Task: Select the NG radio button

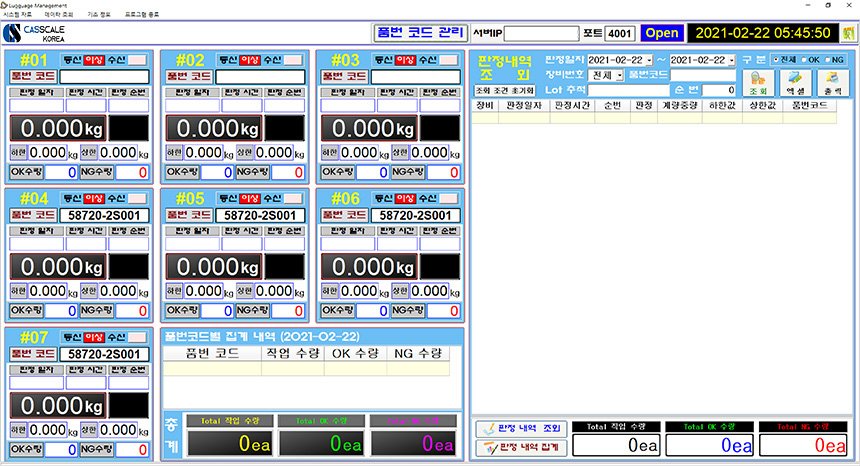Action: click(834, 60)
